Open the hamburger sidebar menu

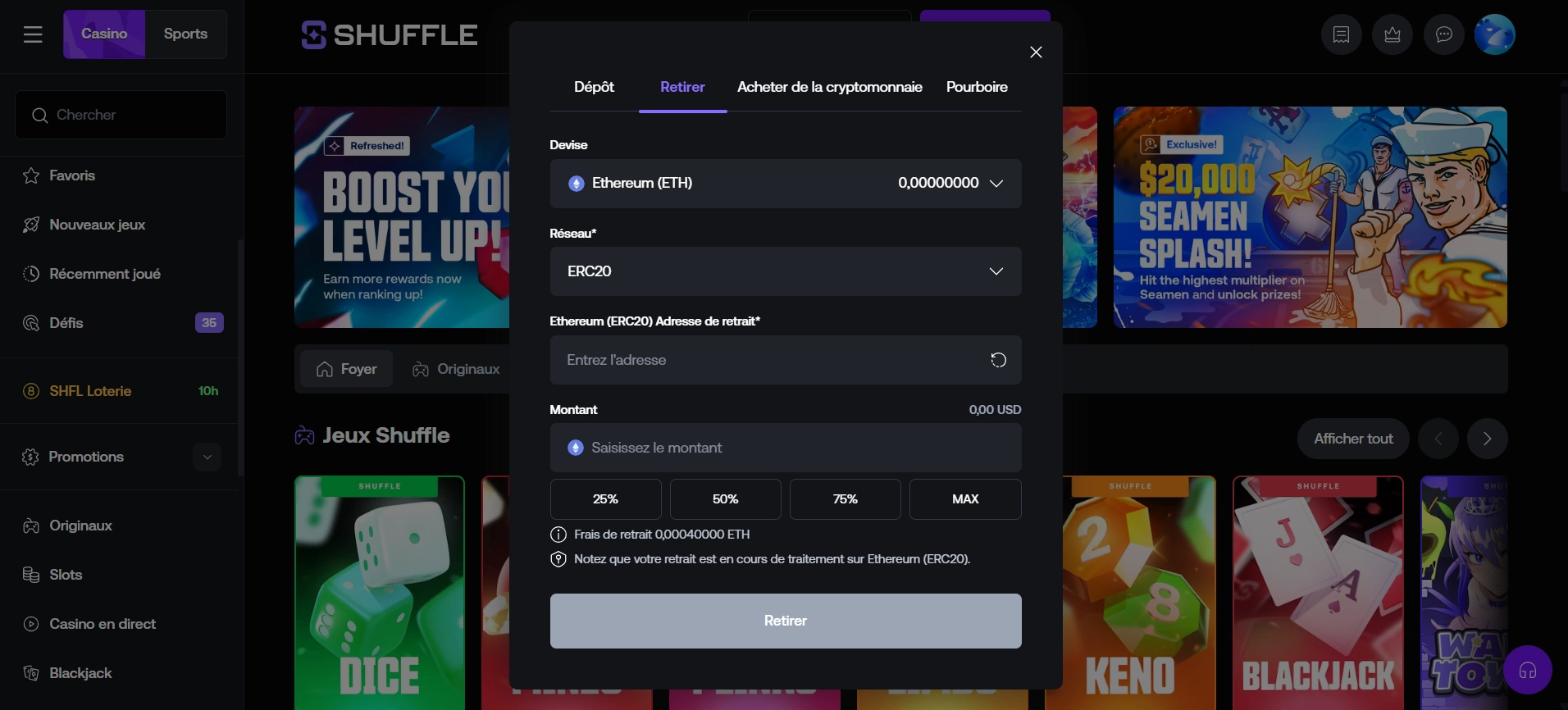tap(33, 34)
